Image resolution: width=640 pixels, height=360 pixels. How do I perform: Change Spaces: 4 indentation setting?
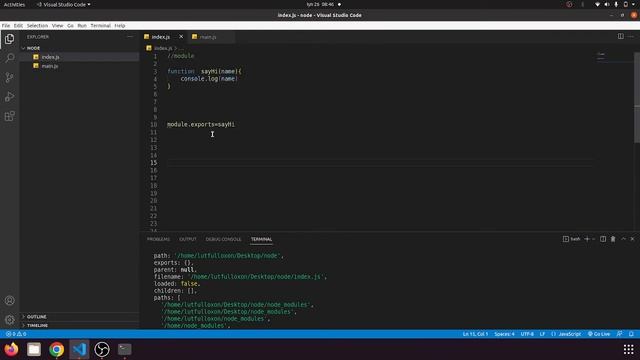[x=504, y=334]
